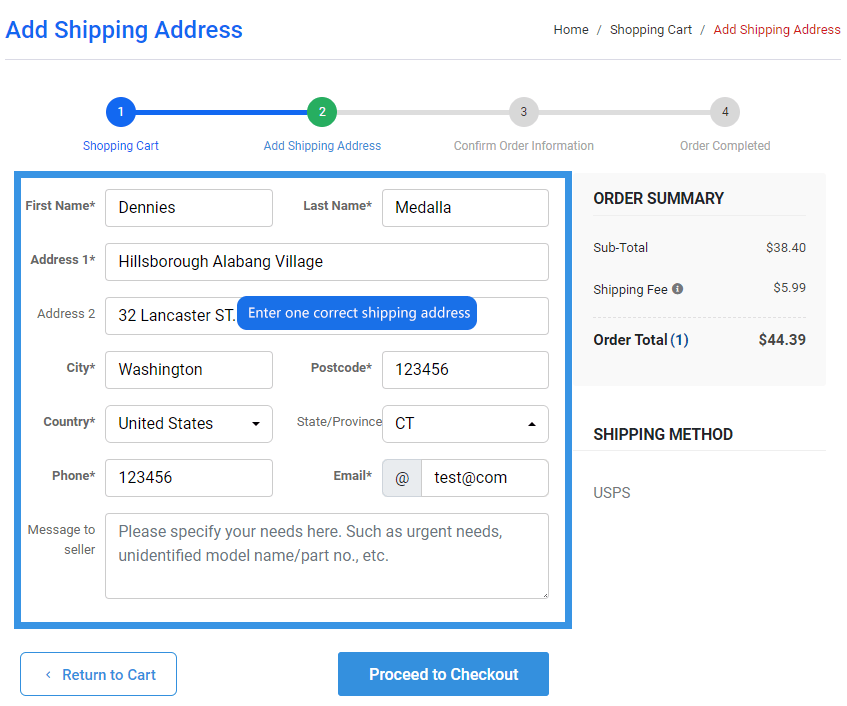Open Shopping Cart breadcrumb link
Screen dimensions: 847x706
click(651, 30)
